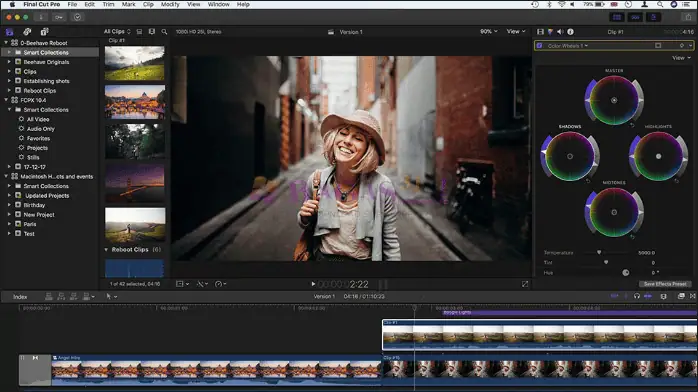Open the Transitions browser icon
Viewport: 698px width, 392px height.
pos(693,296)
